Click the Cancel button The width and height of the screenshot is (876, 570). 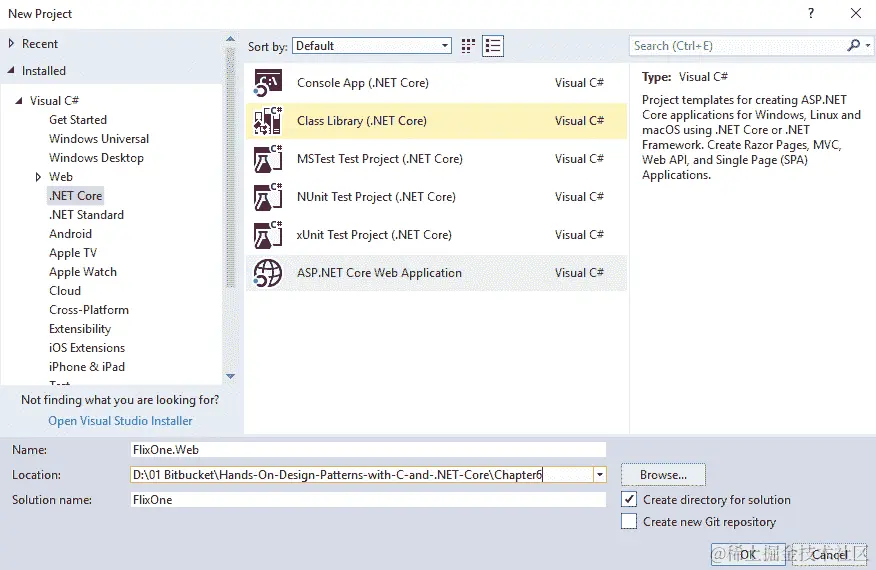pyautogui.click(x=829, y=554)
